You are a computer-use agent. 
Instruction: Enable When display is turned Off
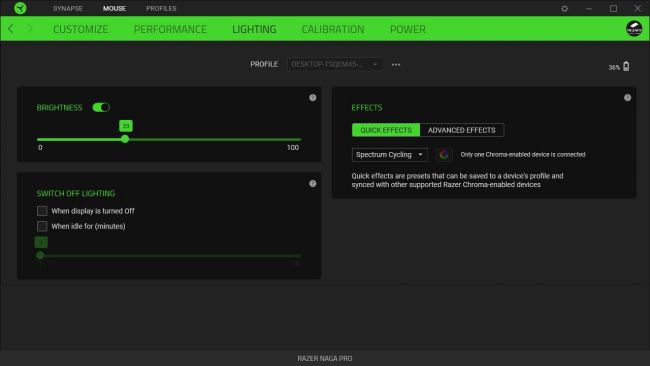point(42,211)
